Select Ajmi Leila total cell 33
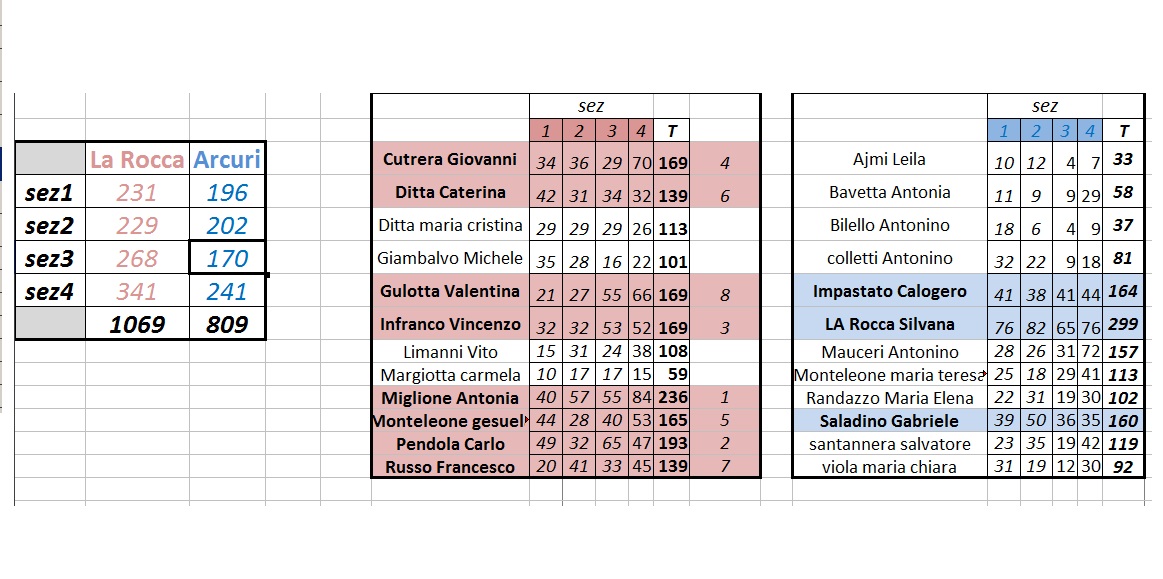1163x579 pixels. tap(1123, 159)
